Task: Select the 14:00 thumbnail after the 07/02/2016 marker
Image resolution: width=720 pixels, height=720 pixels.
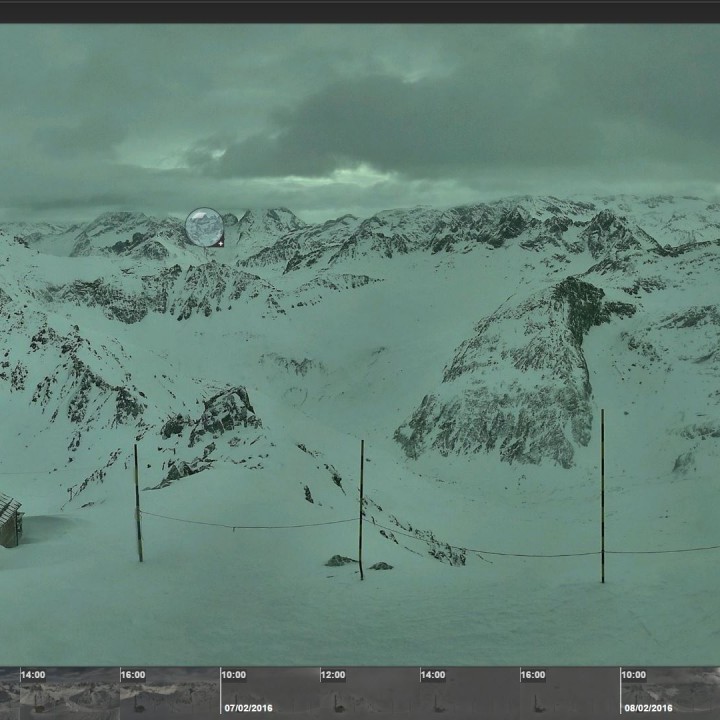Action: point(470,693)
